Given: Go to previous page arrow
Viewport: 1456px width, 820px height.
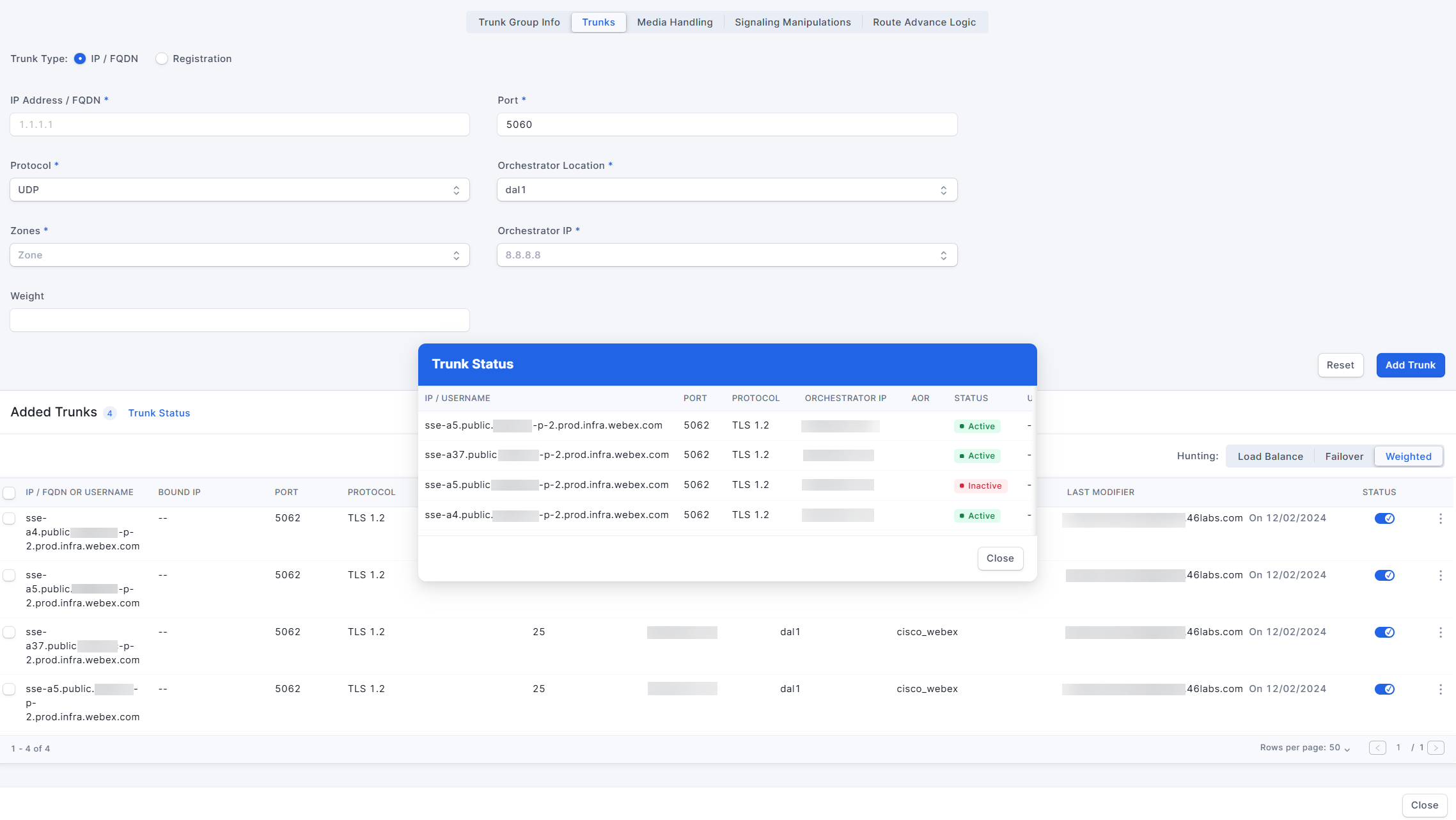Looking at the screenshot, I should [x=1377, y=748].
